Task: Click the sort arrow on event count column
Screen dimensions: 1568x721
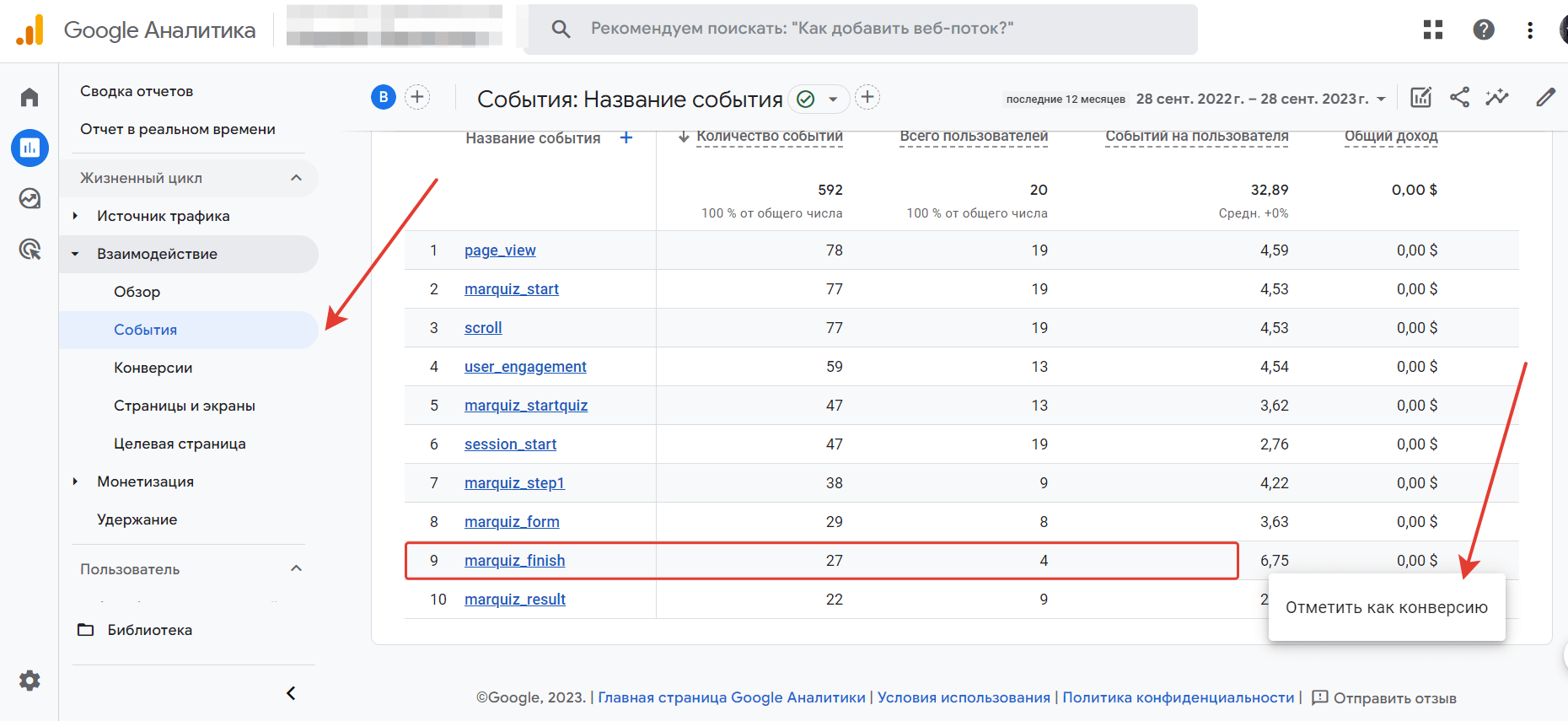Action: pos(684,137)
